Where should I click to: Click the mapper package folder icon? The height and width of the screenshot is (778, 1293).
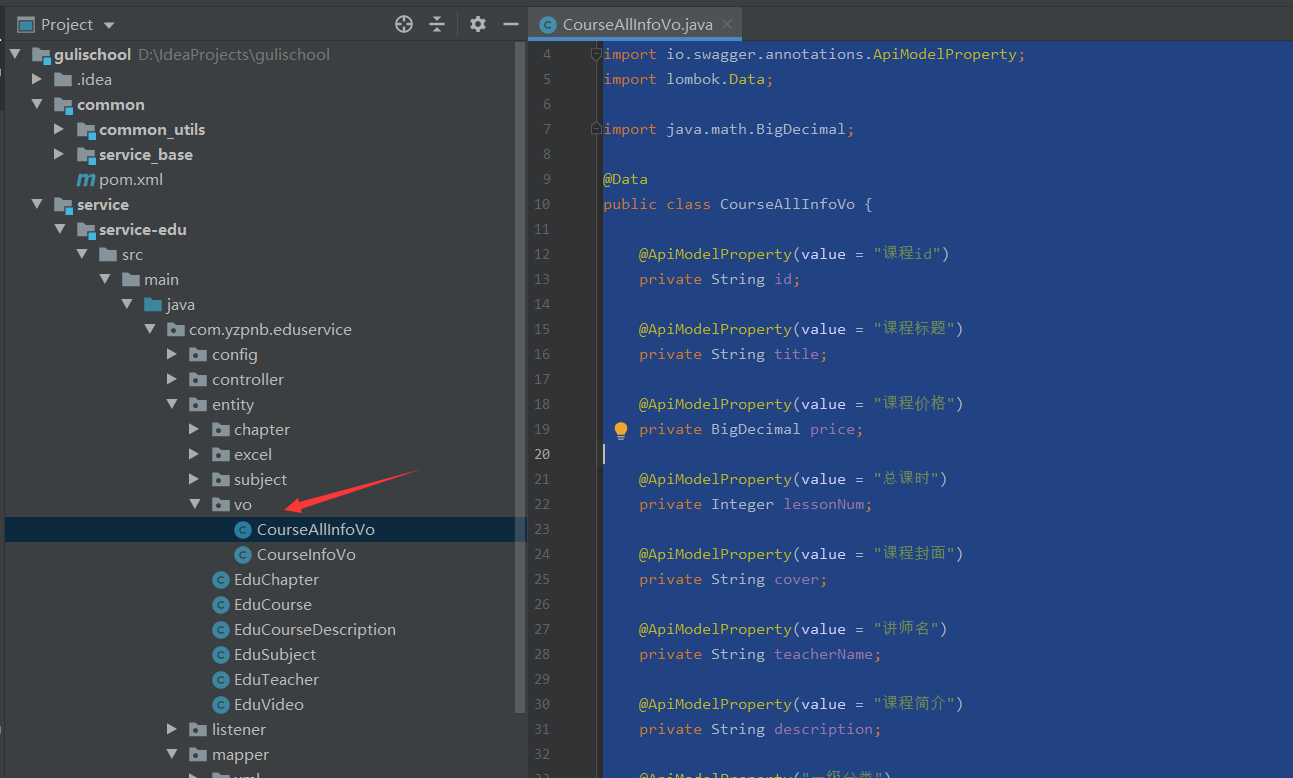[x=198, y=754]
